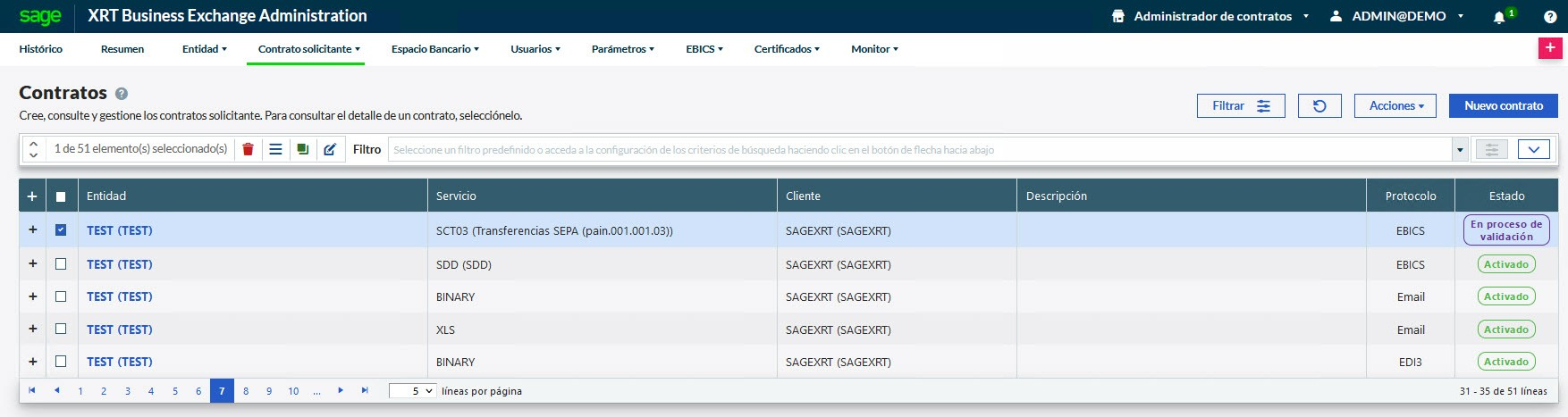1568x417 pixels.
Task: Open the TEST (TEST) link in SDD row
Action: pyautogui.click(x=120, y=264)
